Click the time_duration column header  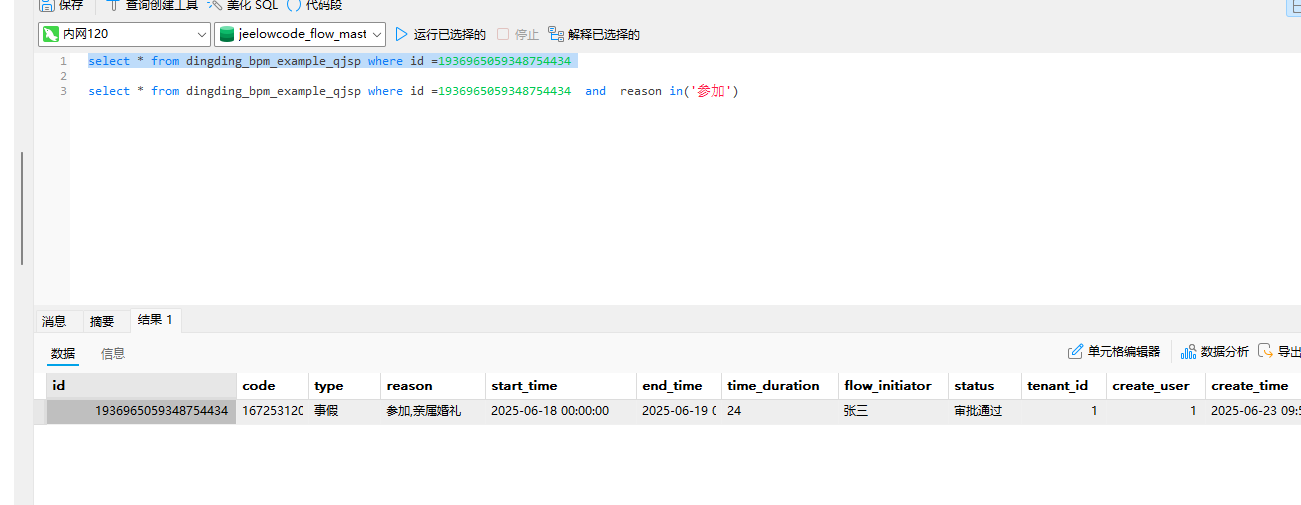pos(779,385)
